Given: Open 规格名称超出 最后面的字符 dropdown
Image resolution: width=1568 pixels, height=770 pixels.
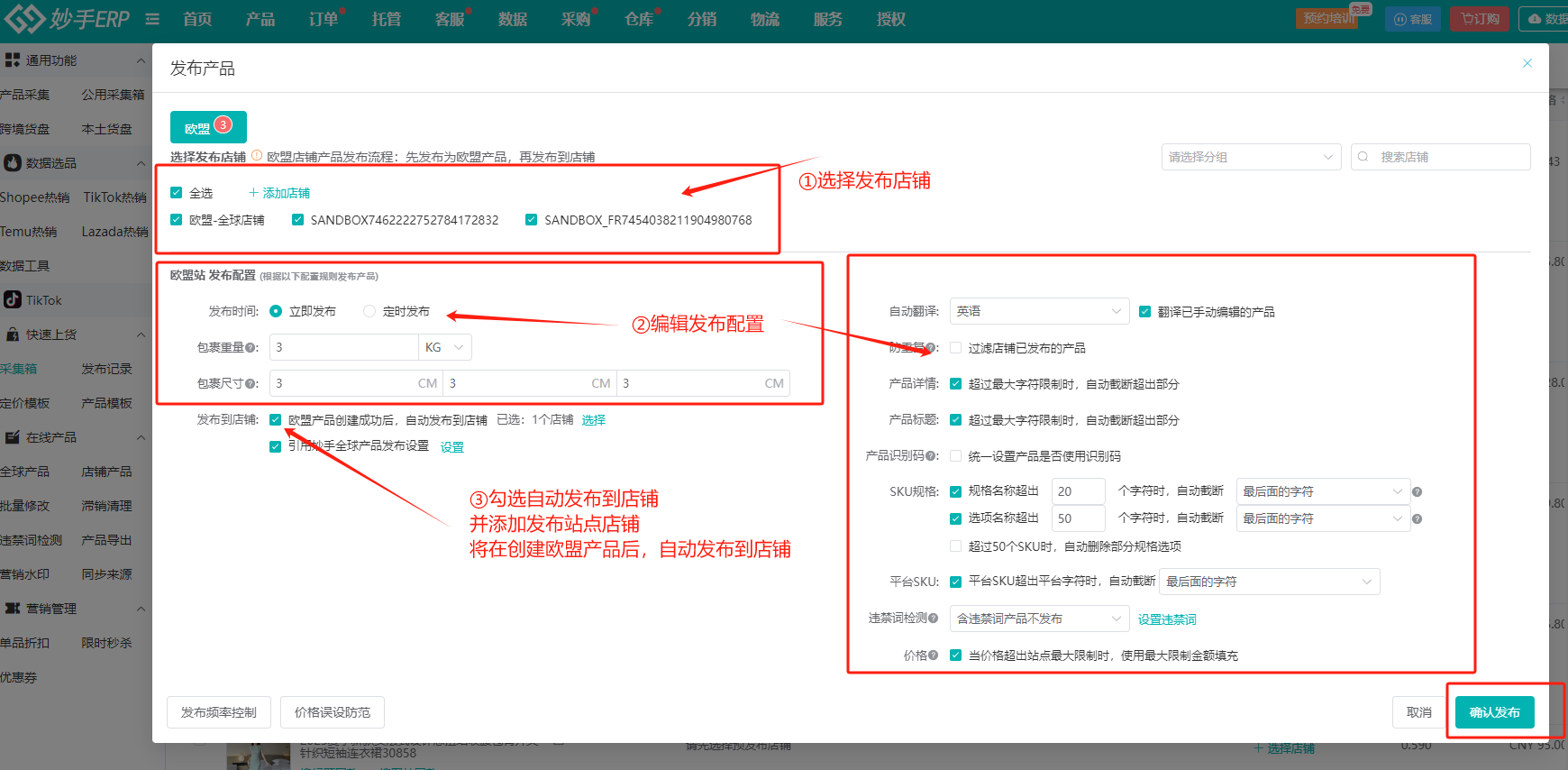Looking at the screenshot, I should tap(1323, 491).
